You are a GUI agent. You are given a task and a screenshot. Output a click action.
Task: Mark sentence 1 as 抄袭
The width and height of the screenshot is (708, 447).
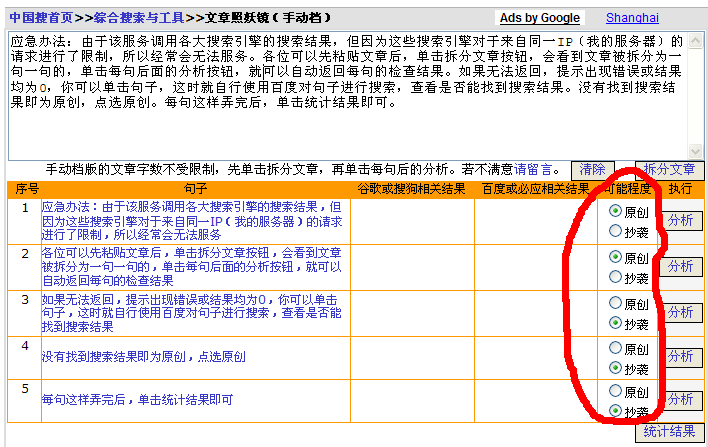[x=615, y=231]
